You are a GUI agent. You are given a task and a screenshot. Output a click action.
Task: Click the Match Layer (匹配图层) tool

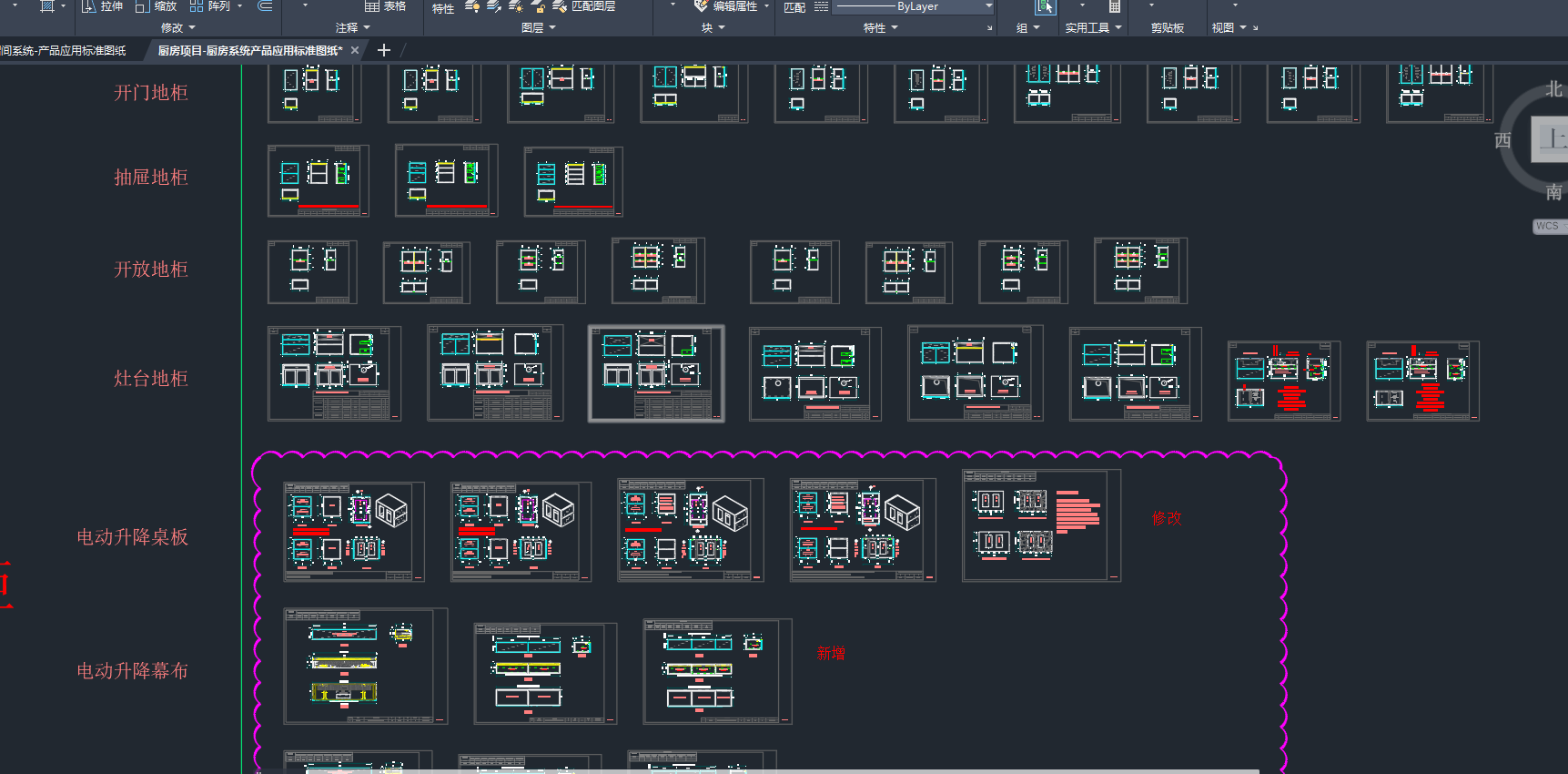pos(584,6)
